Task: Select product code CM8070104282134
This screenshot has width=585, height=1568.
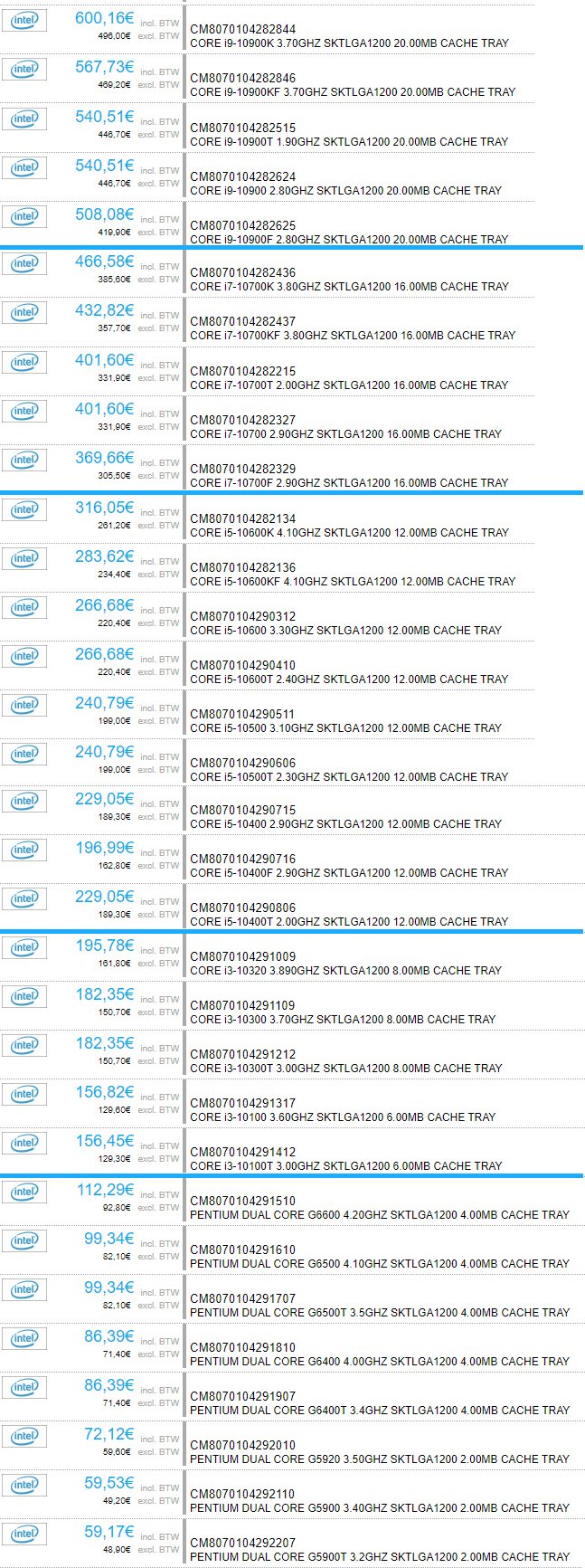Action: [x=242, y=519]
